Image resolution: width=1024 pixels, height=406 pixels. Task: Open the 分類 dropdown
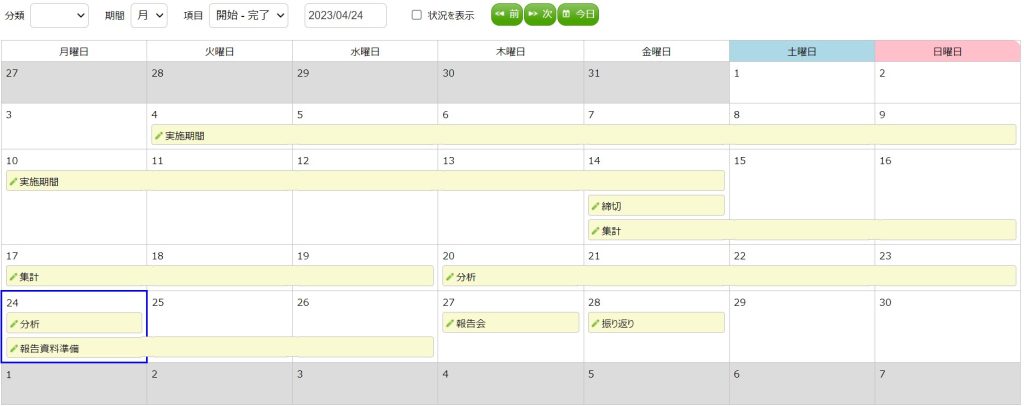click(59, 16)
